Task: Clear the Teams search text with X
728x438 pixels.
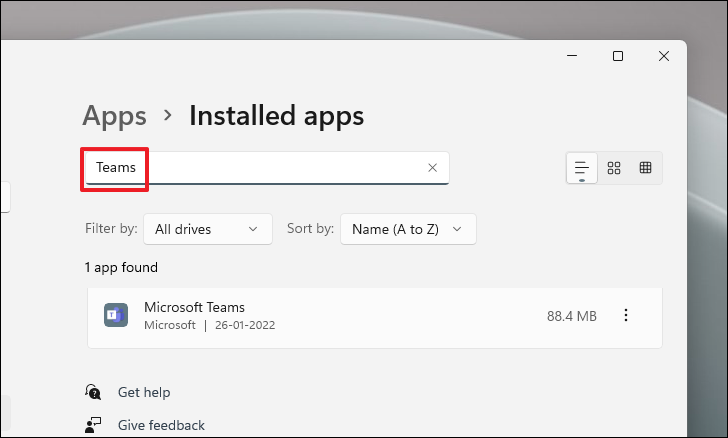Action: [432, 168]
